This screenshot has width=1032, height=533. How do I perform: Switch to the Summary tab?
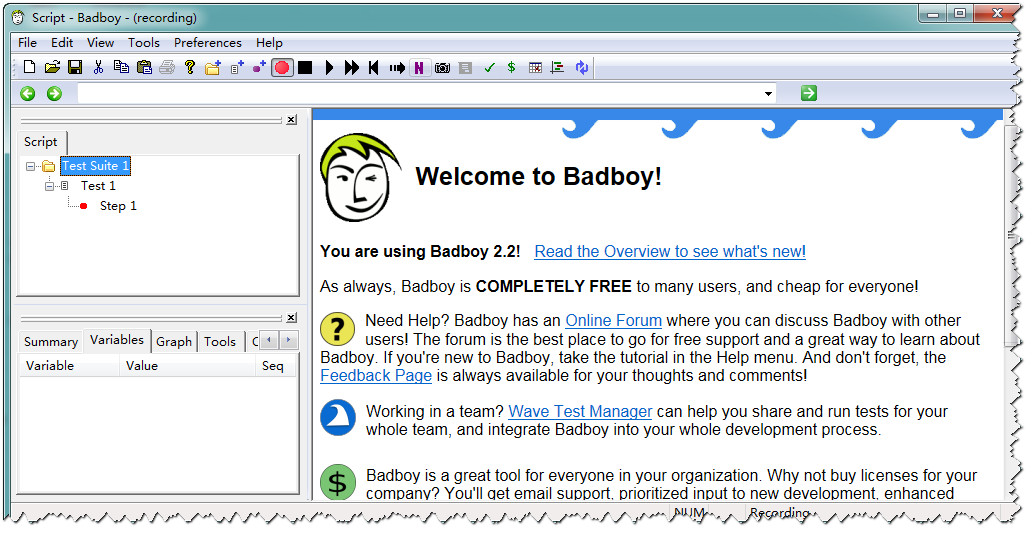51,342
